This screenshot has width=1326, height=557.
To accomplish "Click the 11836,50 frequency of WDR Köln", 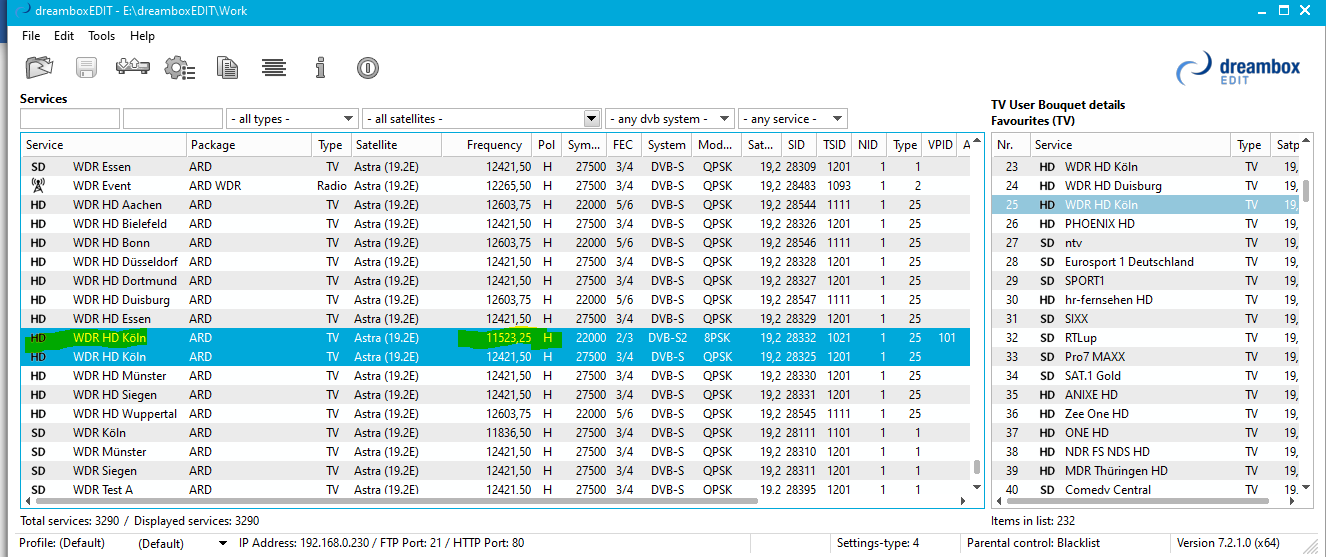I will pyautogui.click(x=508, y=433).
